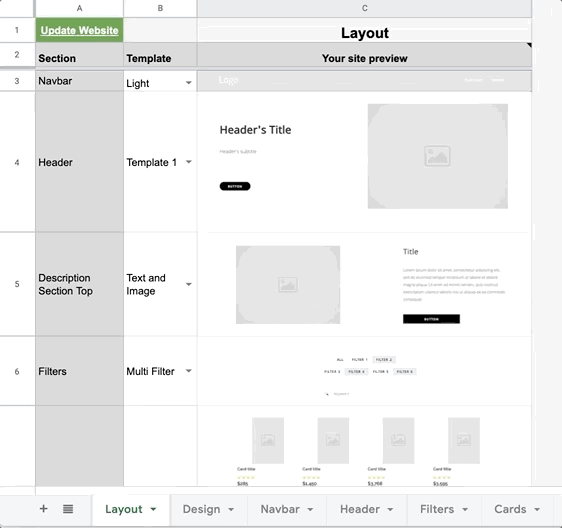Click the Update Website link
This screenshot has height=528, width=562.
point(79,30)
